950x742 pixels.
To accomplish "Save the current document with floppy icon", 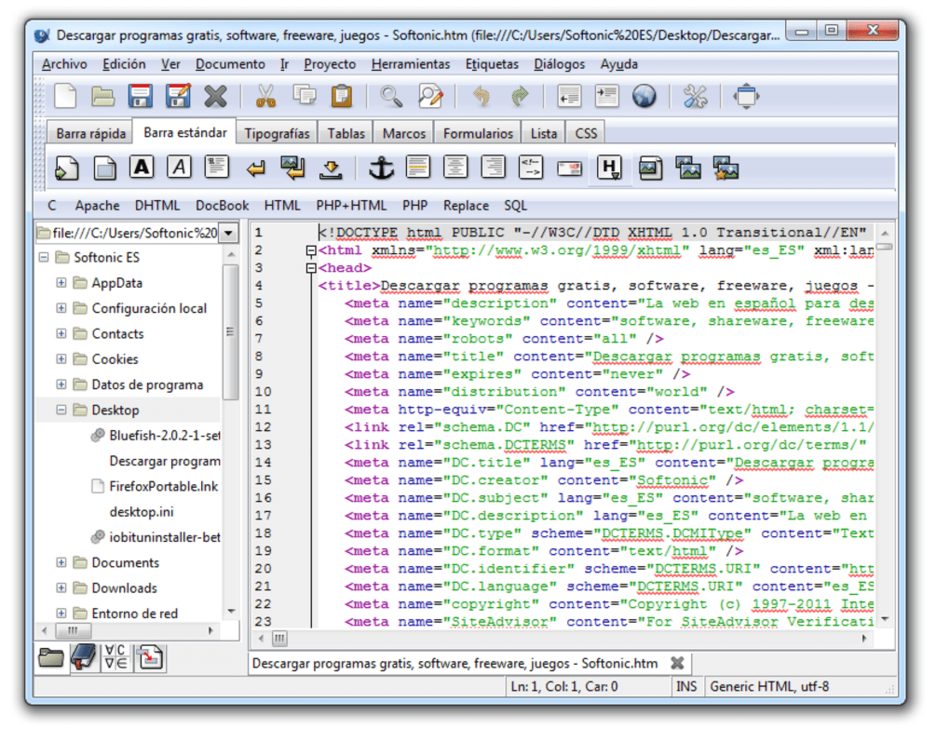I will pos(140,96).
